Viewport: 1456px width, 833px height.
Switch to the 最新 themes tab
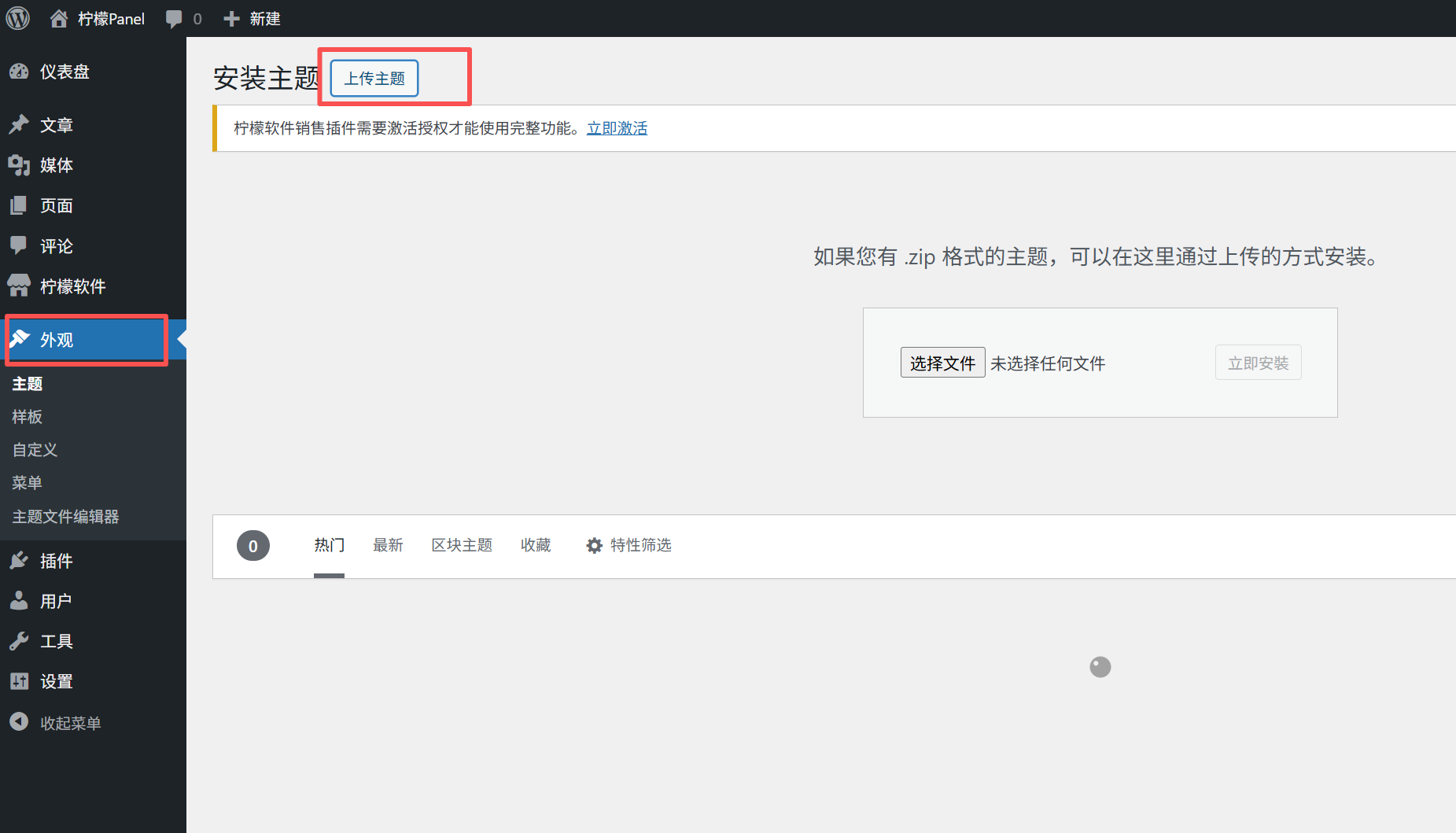(388, 545)
